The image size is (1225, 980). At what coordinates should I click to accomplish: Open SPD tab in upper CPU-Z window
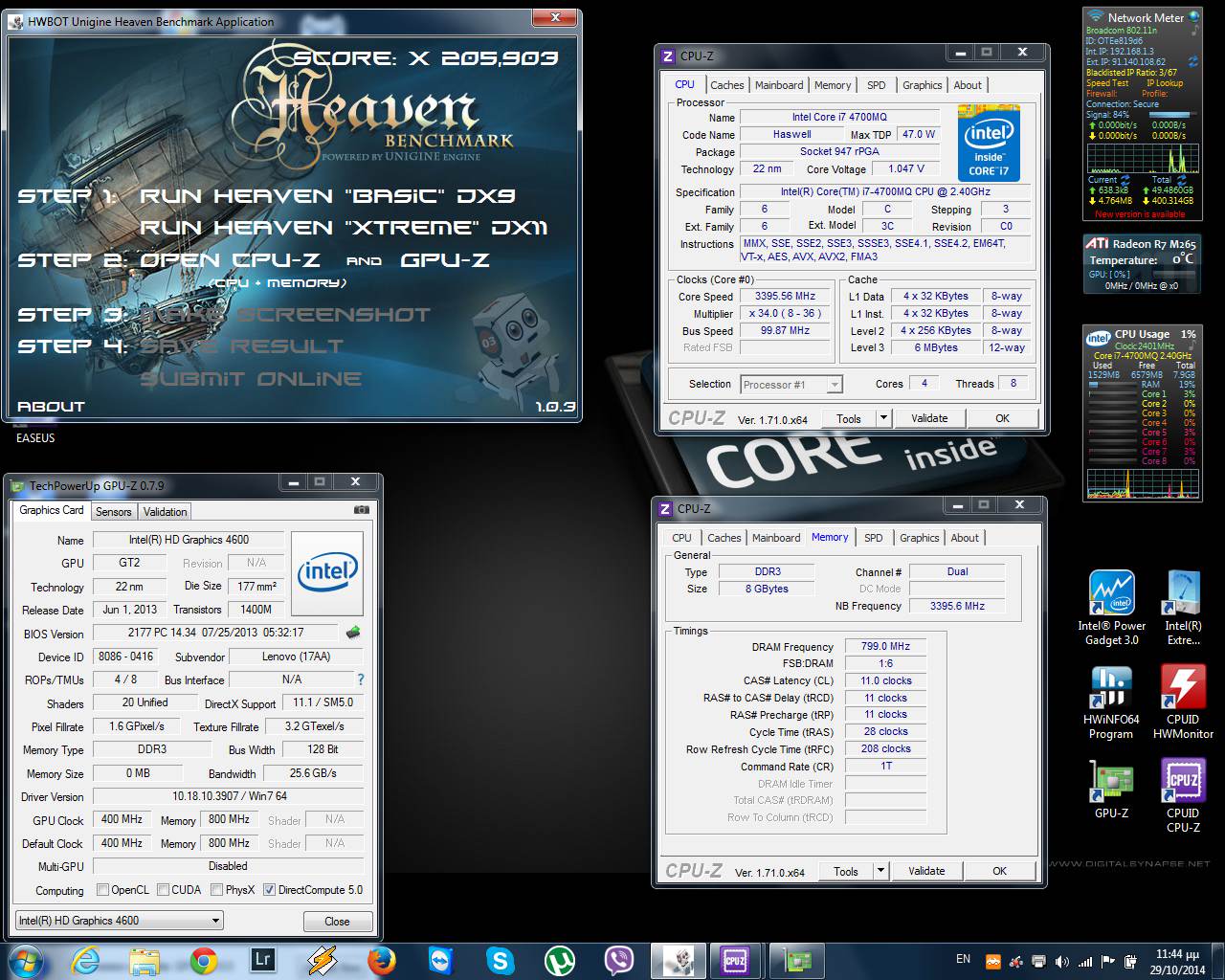pyautogui.click(x=877, y=85)
